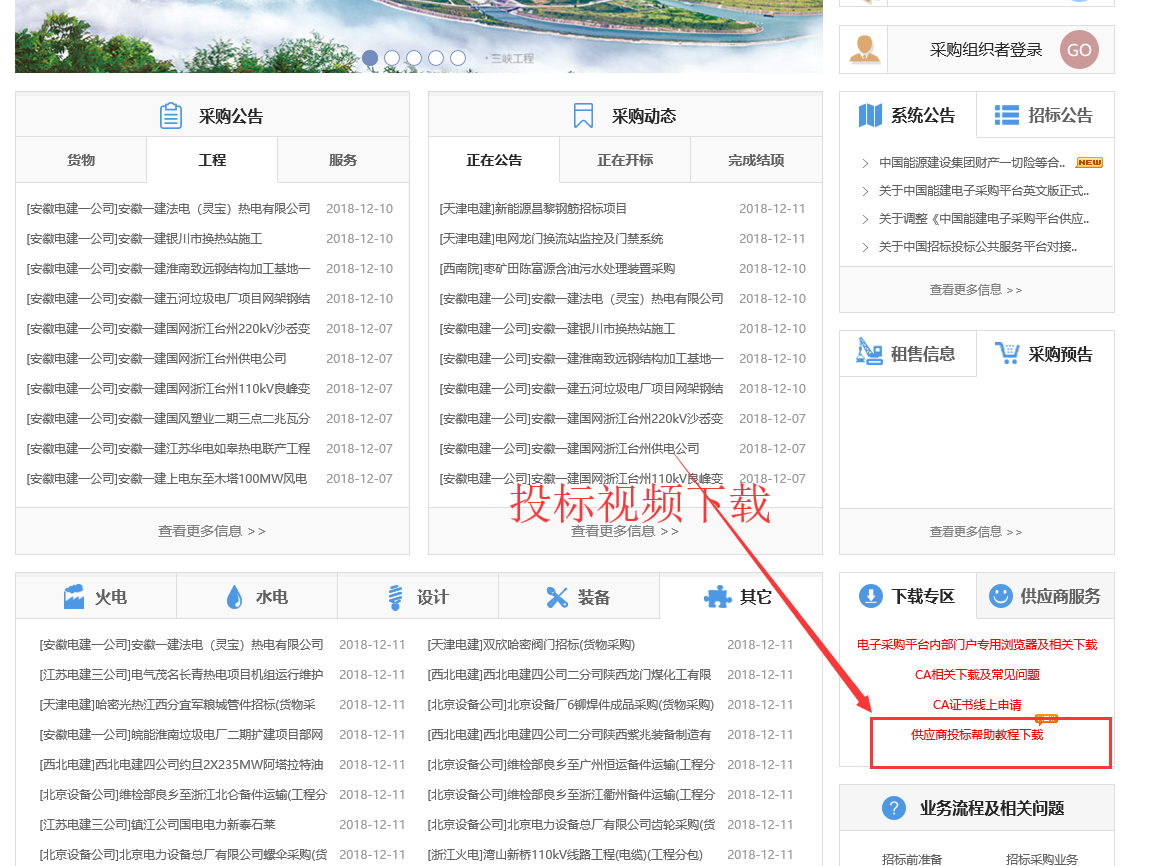
Task: Expand 查看更多信息 under 采购公告 list
Action: click(212, 531)
